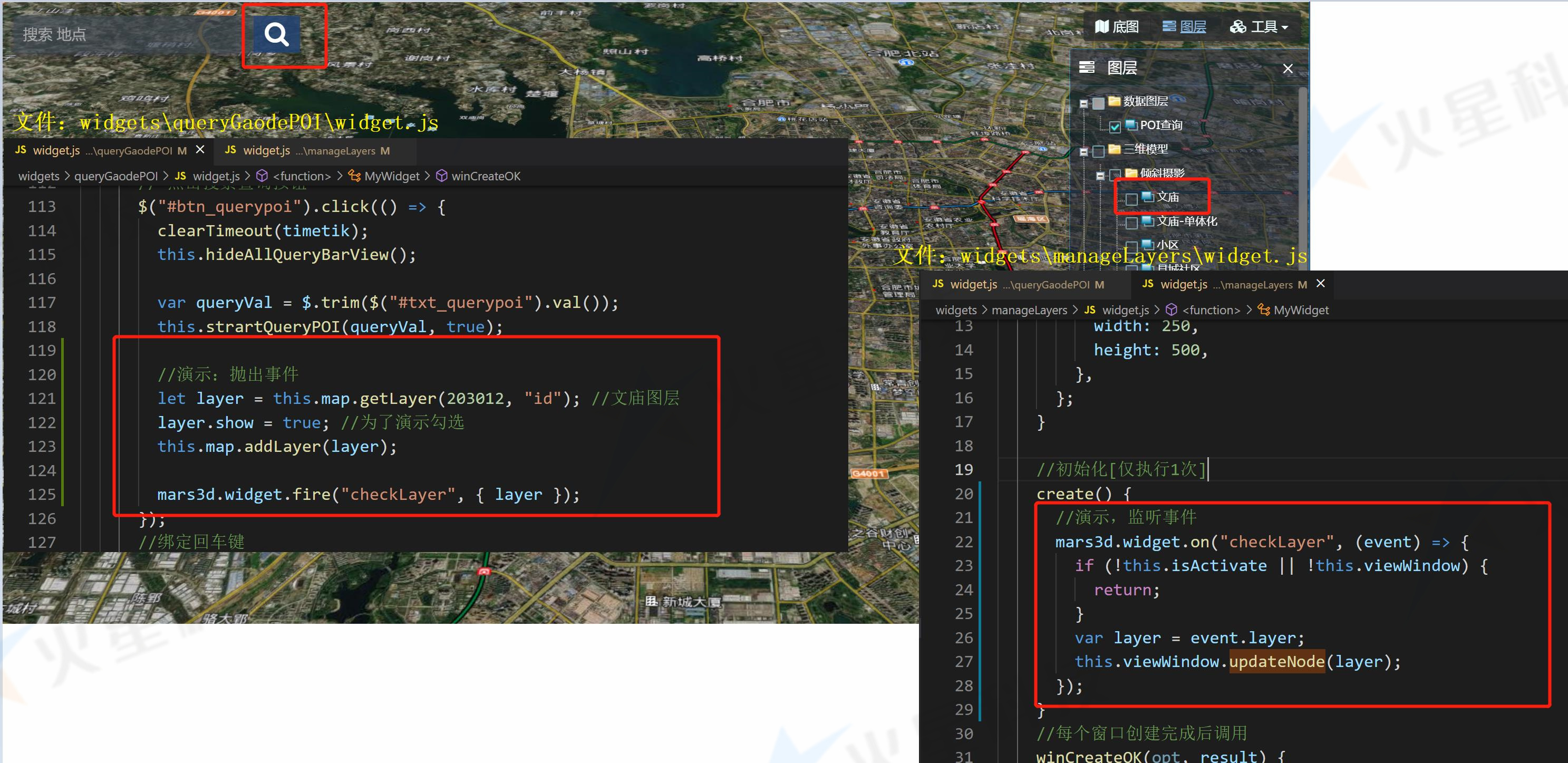Click the startQueryPOI call on line 118

click(x=273, y=327)
